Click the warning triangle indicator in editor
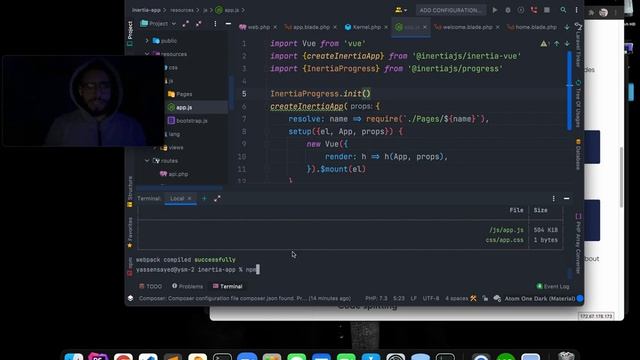The height and width of the screenshot is (360, 640). [544, 44]
